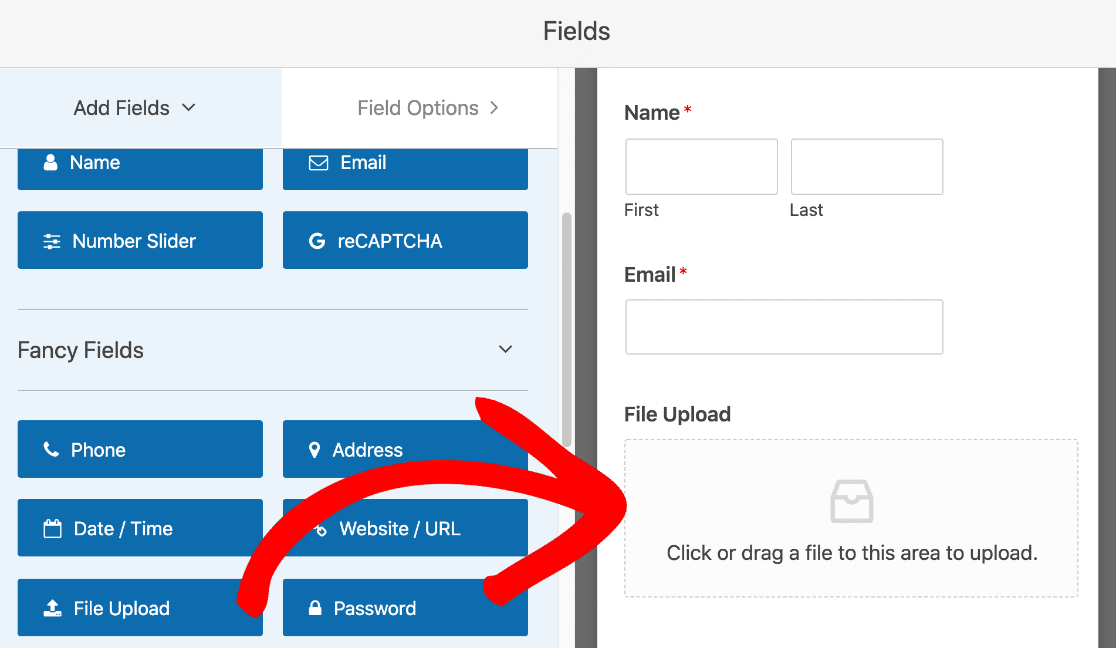The width and height of the screenshot is (1116, 648).
Task: Add the Website / URL field
Action: [x=405, y=528]
